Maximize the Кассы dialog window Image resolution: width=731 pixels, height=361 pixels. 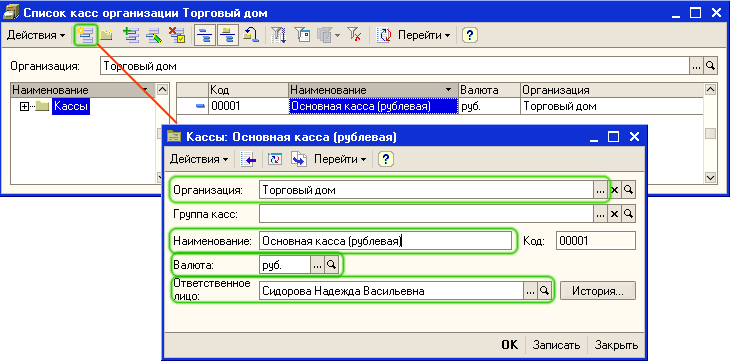click(614, 137)
